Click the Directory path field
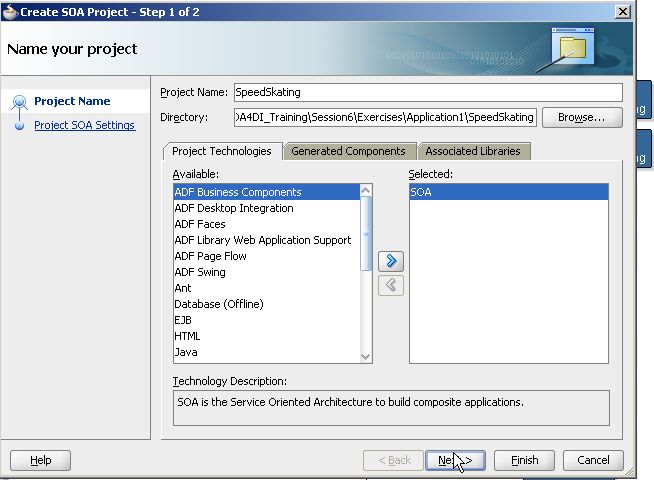Image resolution: width=654 pixels, height=480 pixels. pos(385,117)
